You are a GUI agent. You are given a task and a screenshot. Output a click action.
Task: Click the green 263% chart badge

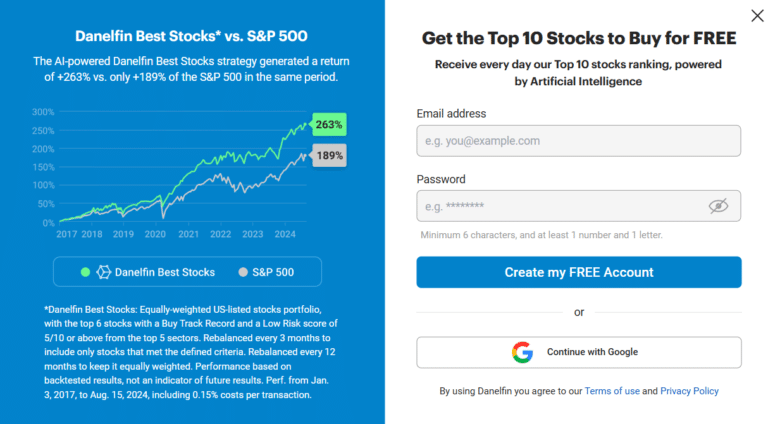tap(328, 125)
